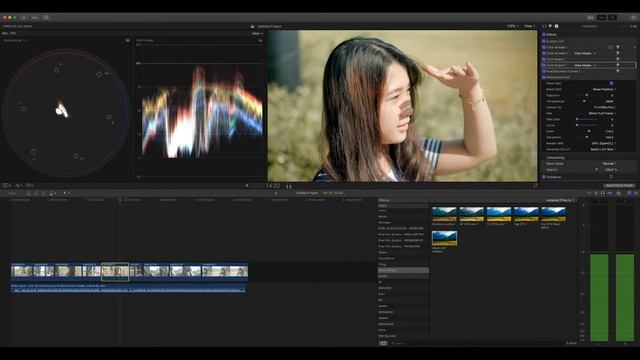The image size is (640, 360).
Task: Open the viewer View dropdown
Action: click(529, 26)
